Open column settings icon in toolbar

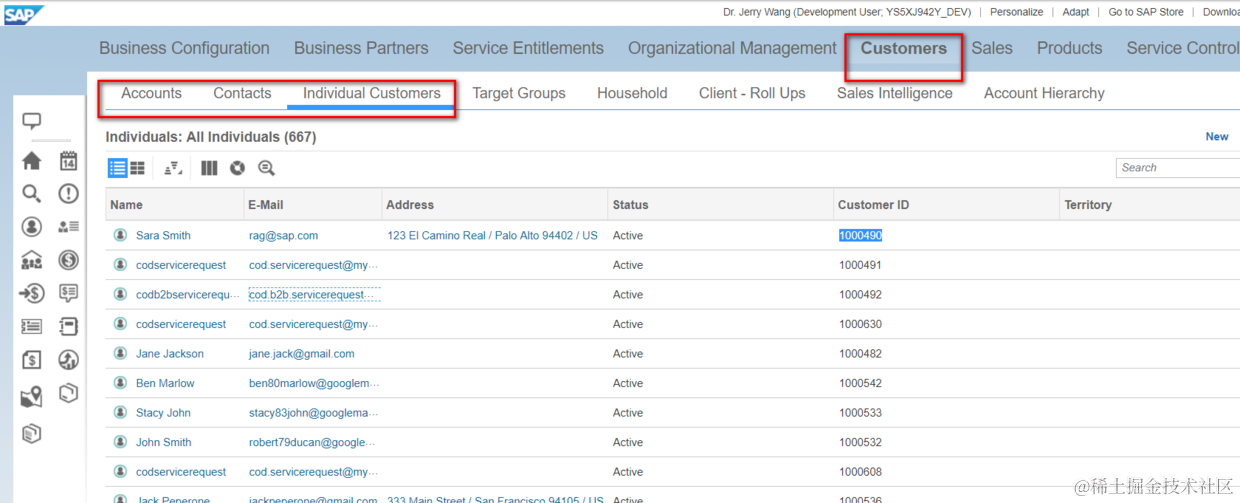(x=209, y=168)
